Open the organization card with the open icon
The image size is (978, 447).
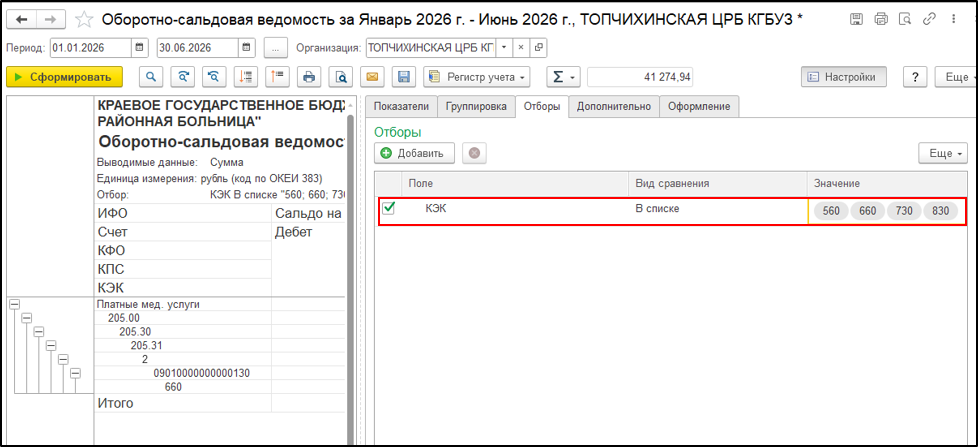[538, 47]
